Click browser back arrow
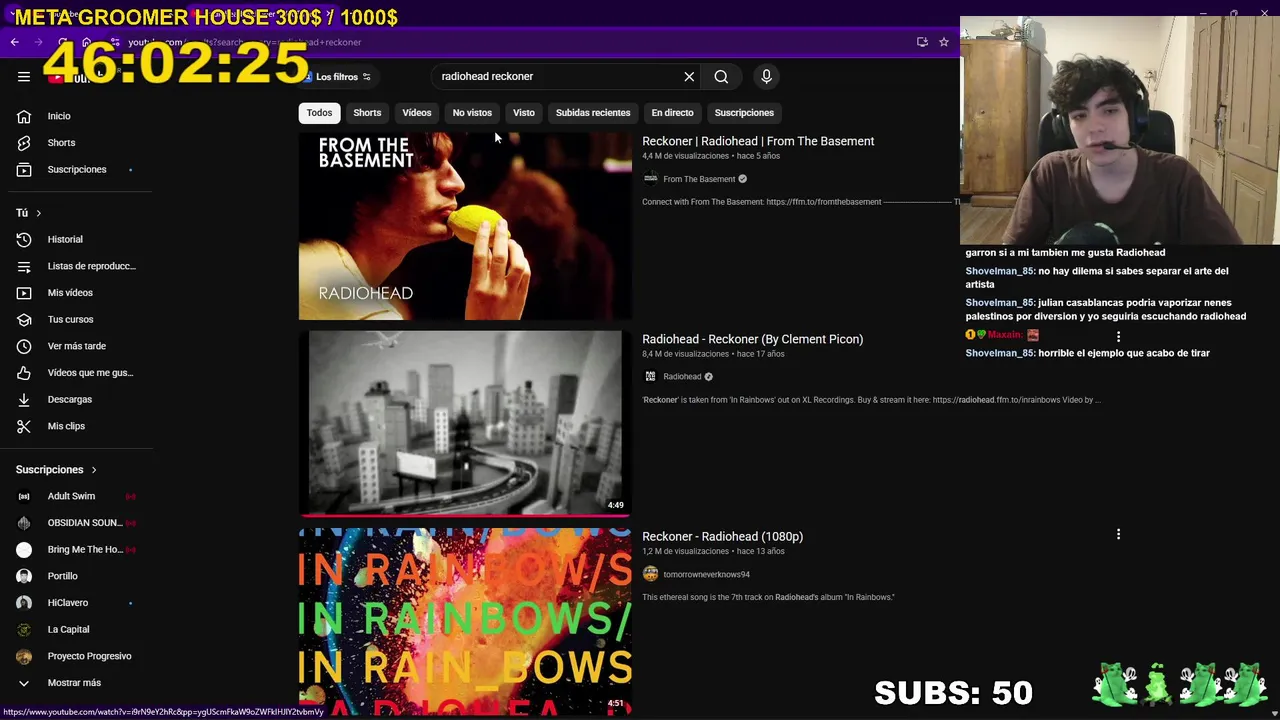The image size is (1280, 720). point(15,42)
